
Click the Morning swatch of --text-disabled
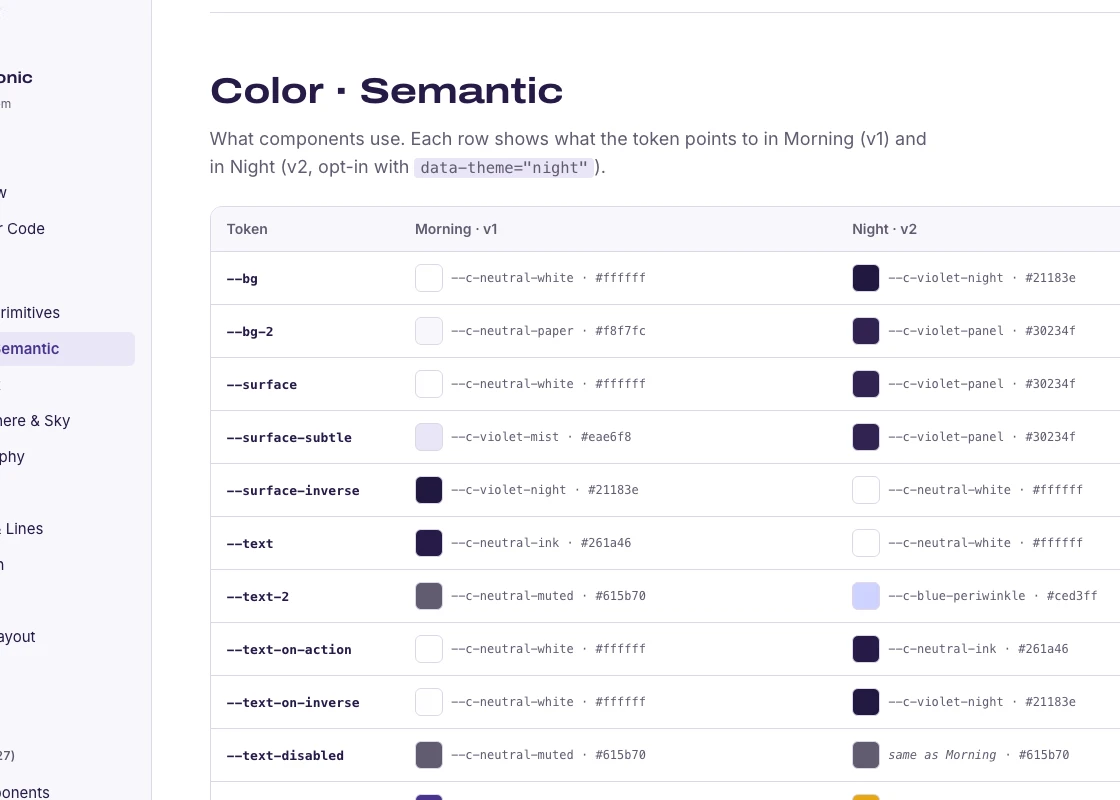[x=429, y=755]
